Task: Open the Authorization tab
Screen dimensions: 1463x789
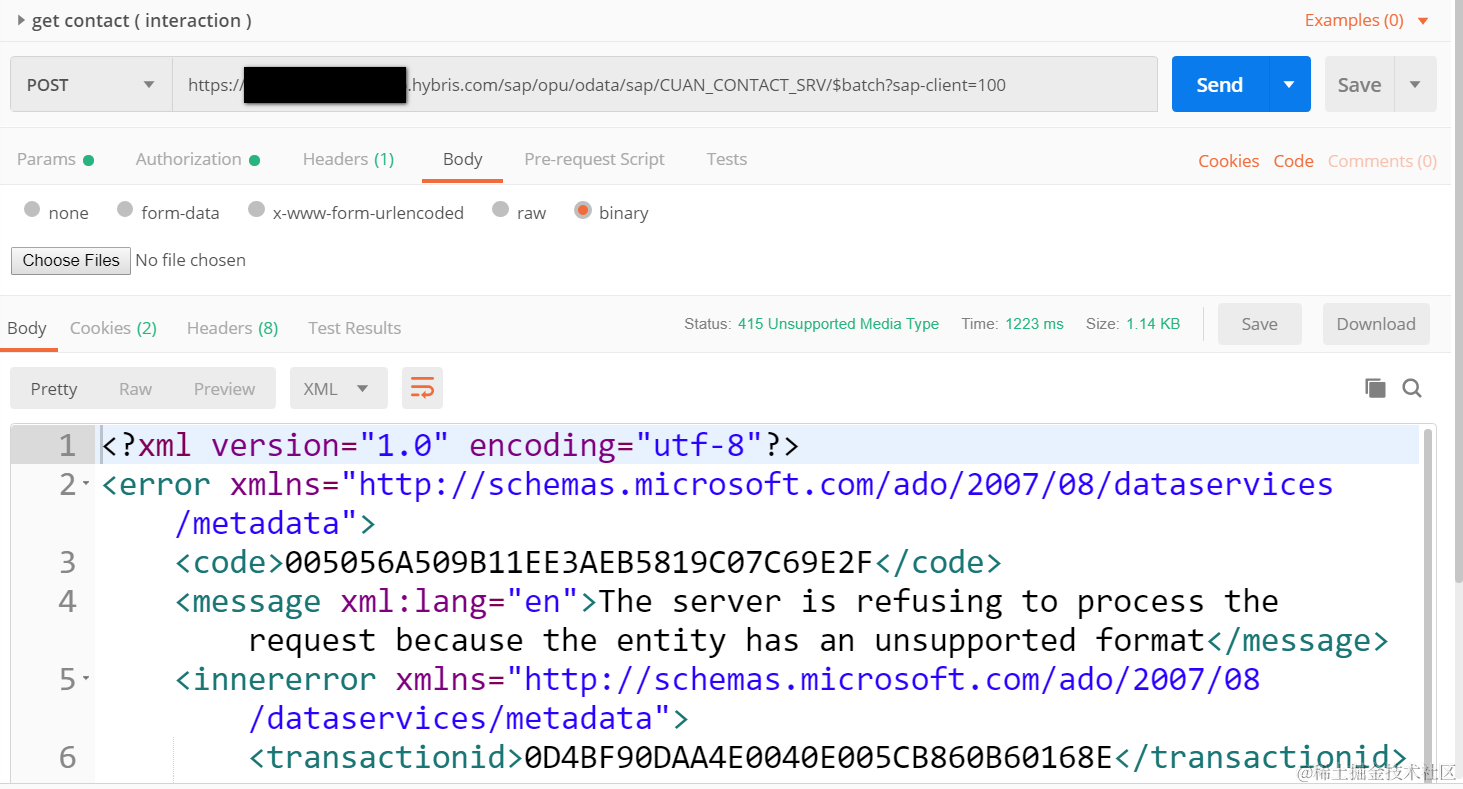Action: (197, 159)
